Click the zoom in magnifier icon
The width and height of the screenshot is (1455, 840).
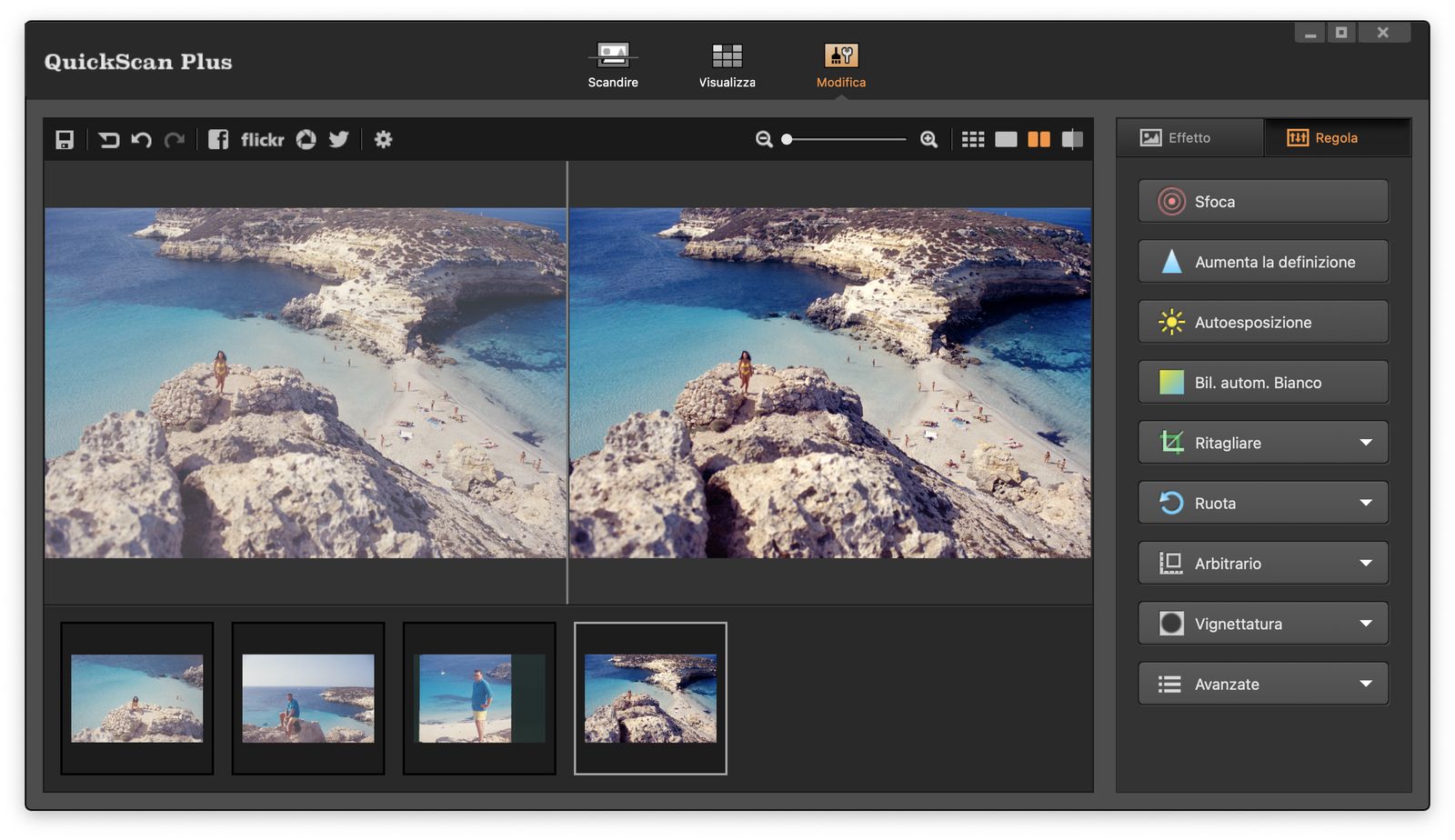click(928, 139)
